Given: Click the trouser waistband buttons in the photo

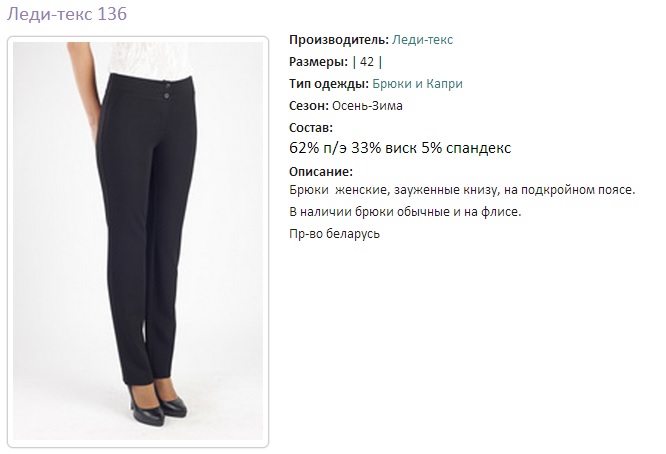Looking at the screenshot, I should point(167,91).
